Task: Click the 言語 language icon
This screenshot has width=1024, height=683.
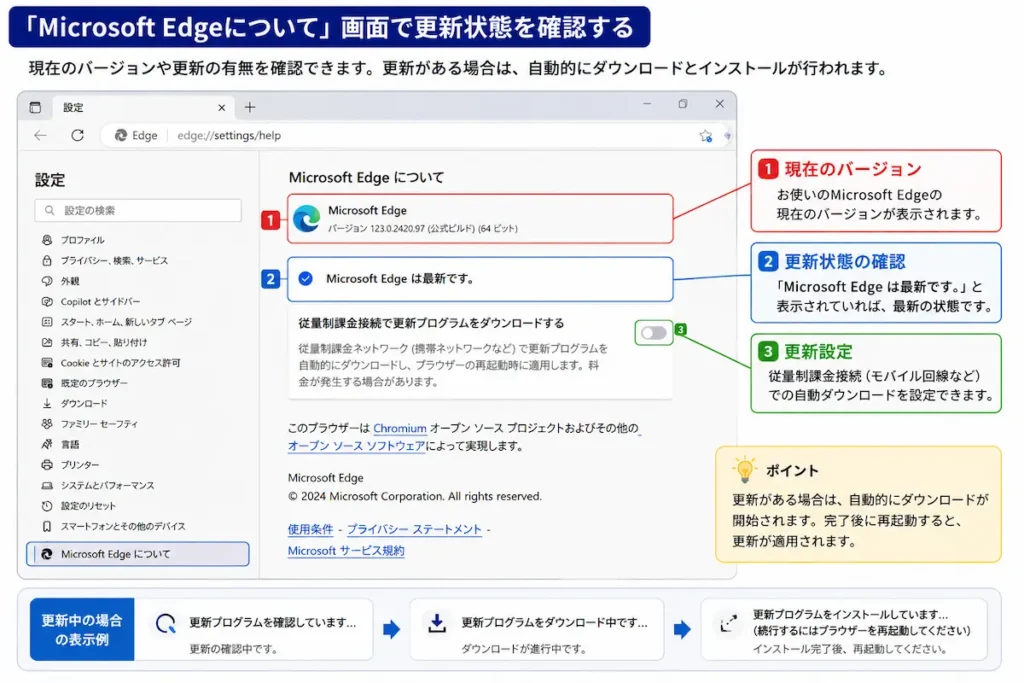Action: pyautogui.click(x=47, y=444)
